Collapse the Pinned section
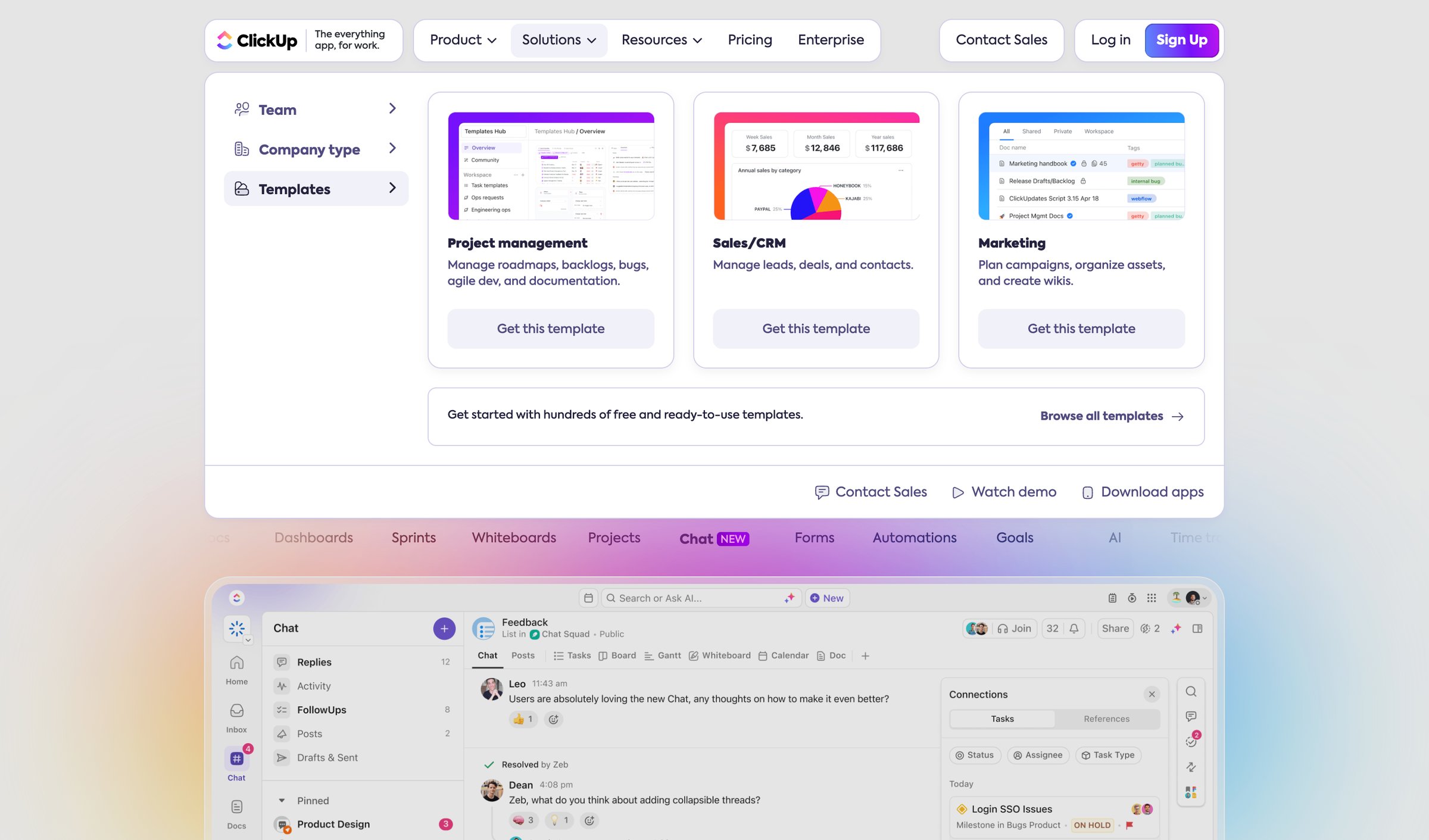Image resolution: width=1429 pixels, height=840 pixels. point(282,801)
